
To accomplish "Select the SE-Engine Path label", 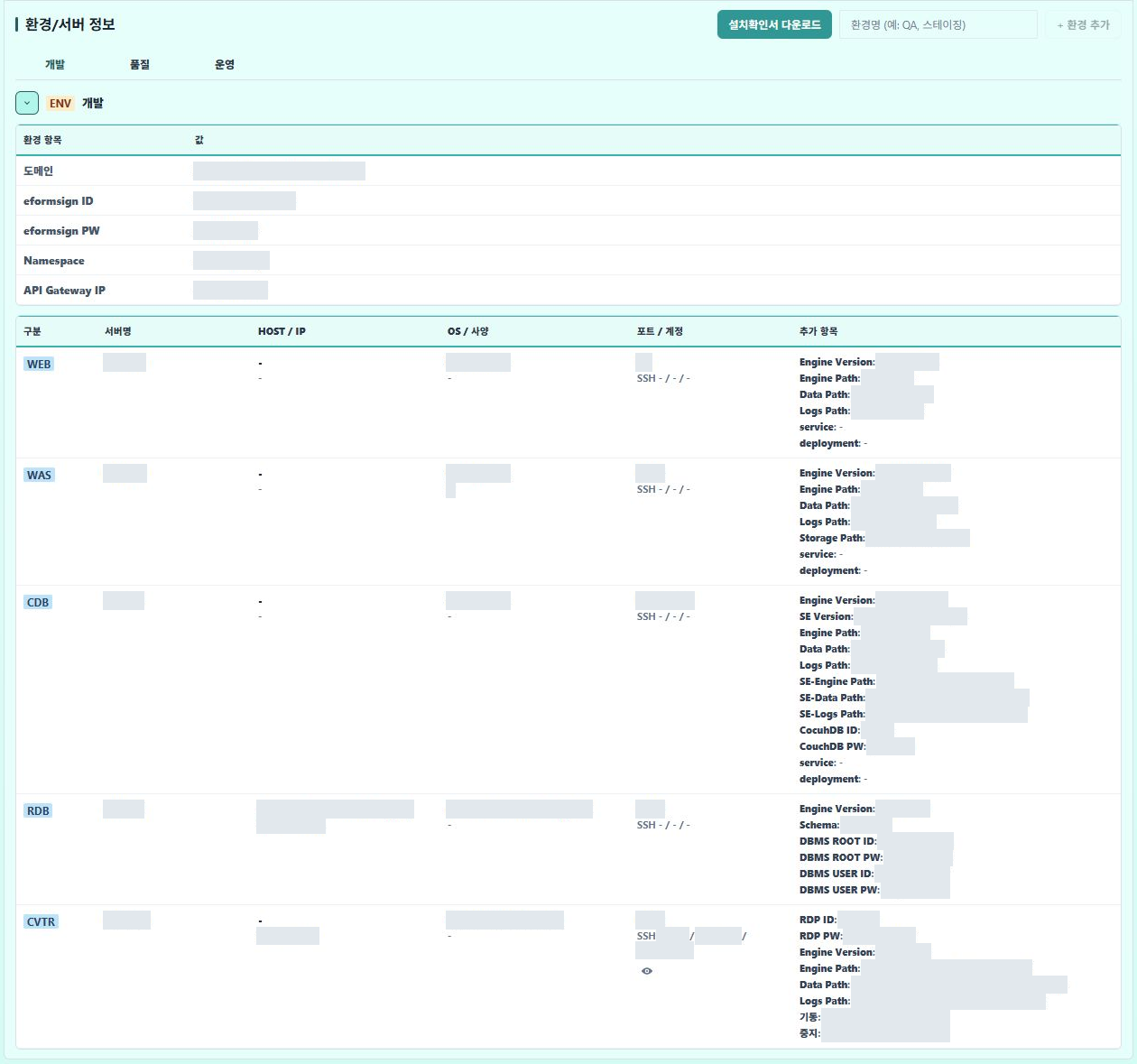I will click(x=837, y=681).
